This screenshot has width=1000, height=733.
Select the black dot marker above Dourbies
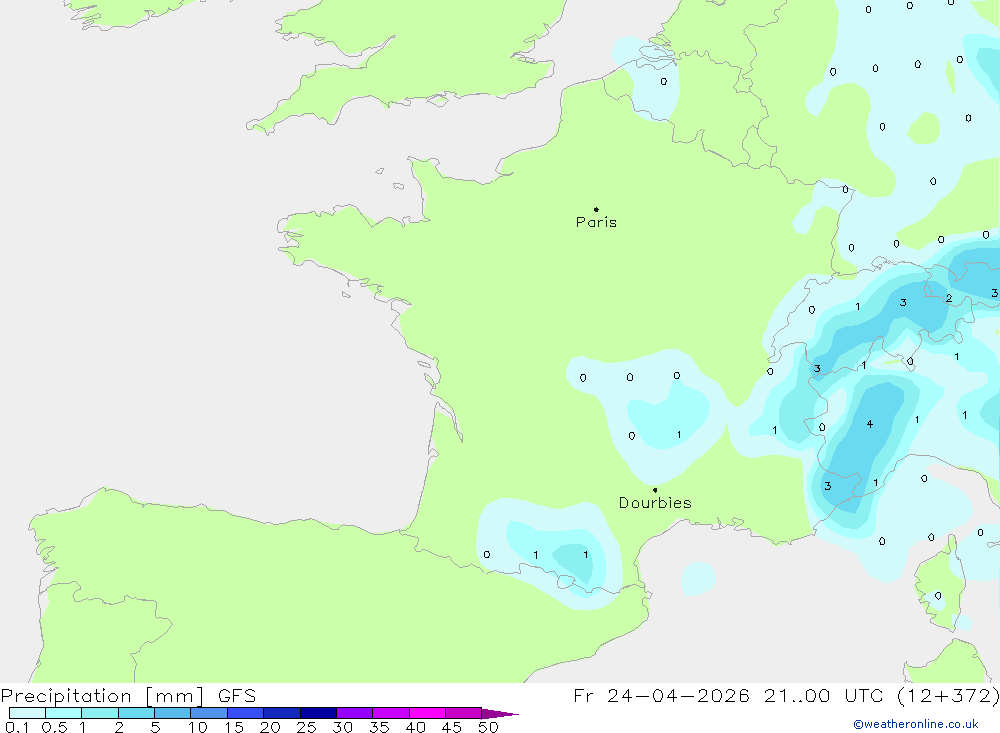coord(655,490)
